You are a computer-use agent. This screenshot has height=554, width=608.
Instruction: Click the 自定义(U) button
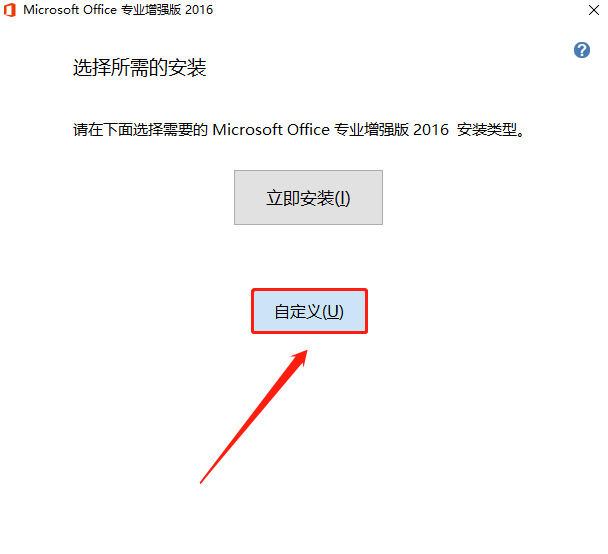[309, 311]
